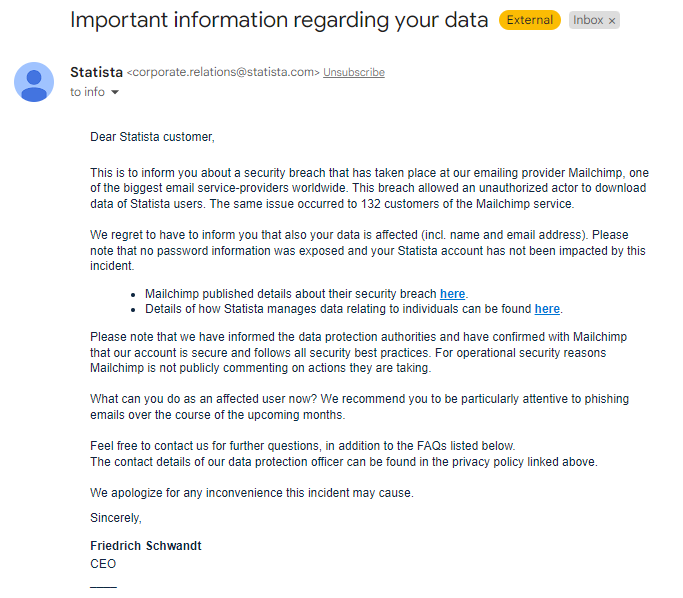Click the CEO title in signature

click(103, 564)
